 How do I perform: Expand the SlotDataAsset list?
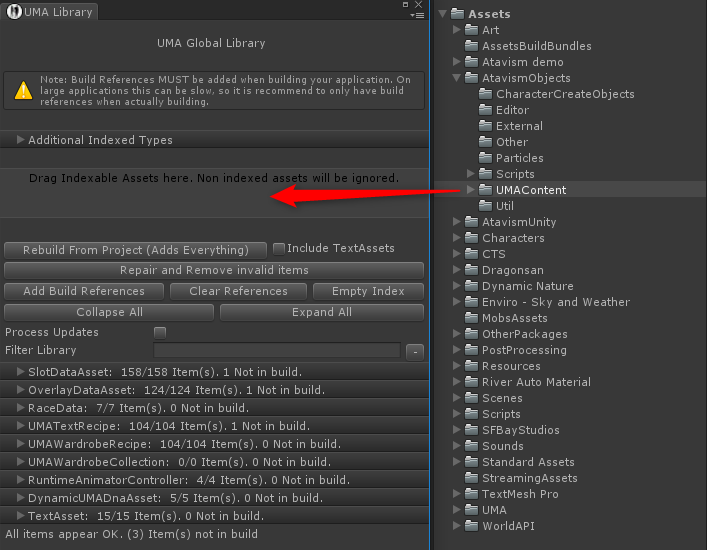20,372
